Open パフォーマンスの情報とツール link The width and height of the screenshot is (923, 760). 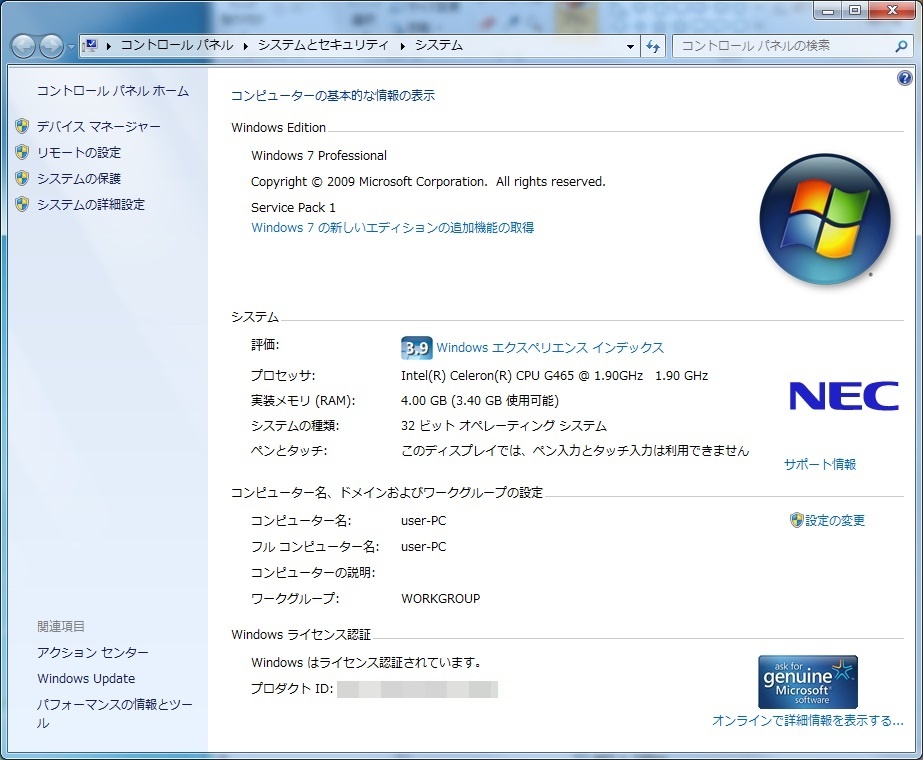115,713
